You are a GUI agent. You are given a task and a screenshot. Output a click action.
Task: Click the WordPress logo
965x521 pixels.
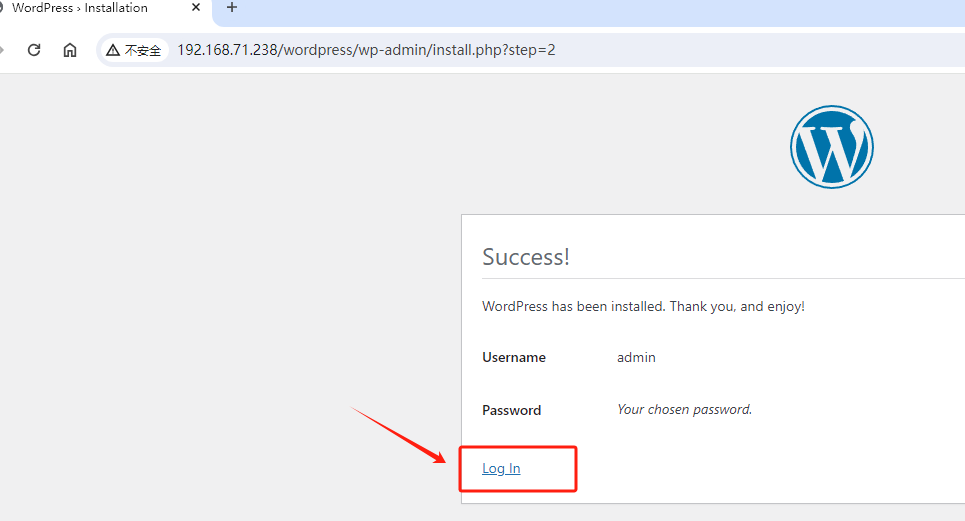coord(831,147)
